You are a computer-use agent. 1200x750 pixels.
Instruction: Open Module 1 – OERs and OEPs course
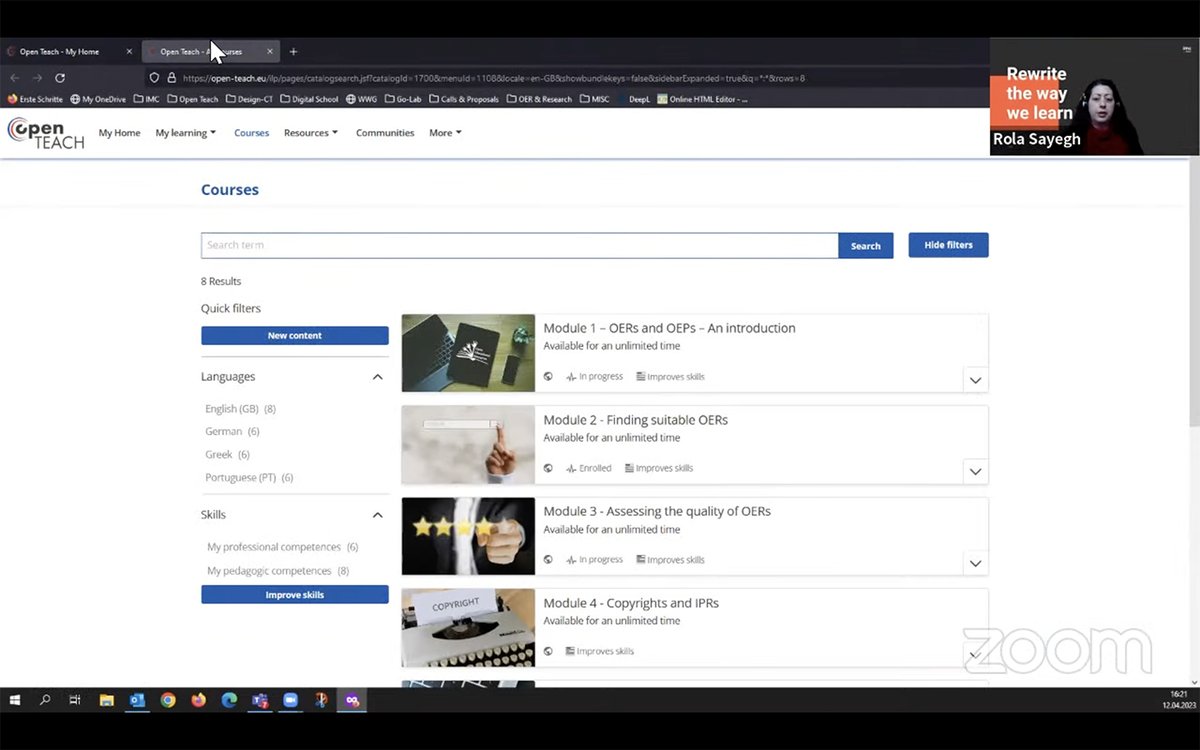tap(669, 328)
